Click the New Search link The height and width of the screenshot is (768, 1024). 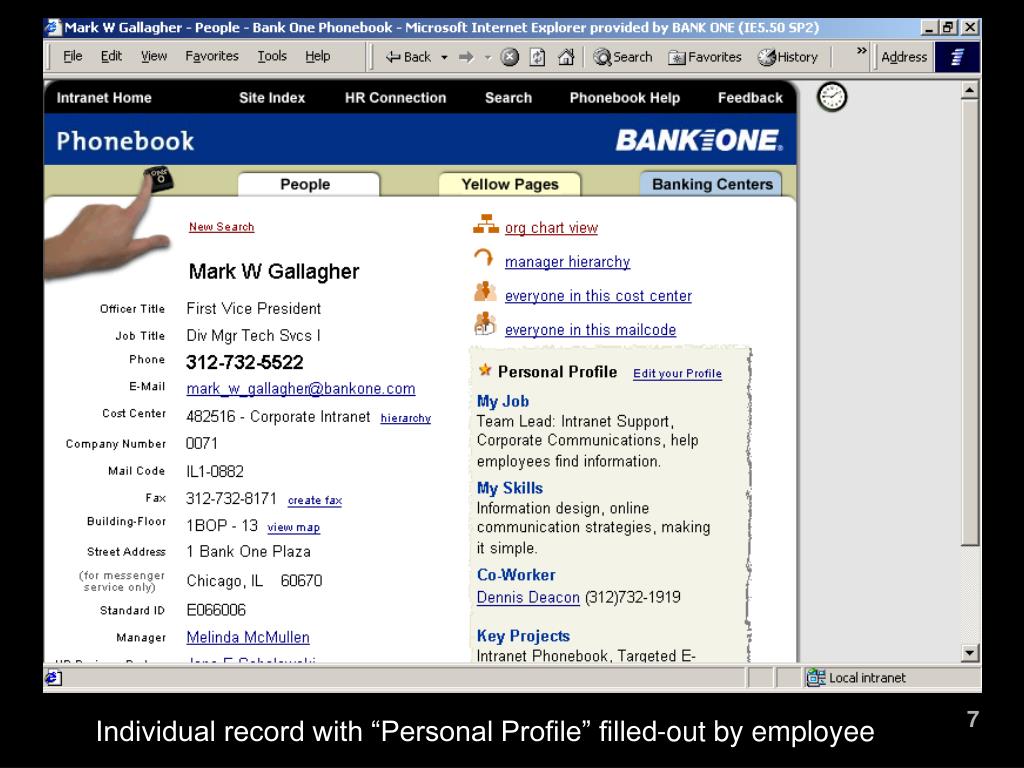point(221,227)
